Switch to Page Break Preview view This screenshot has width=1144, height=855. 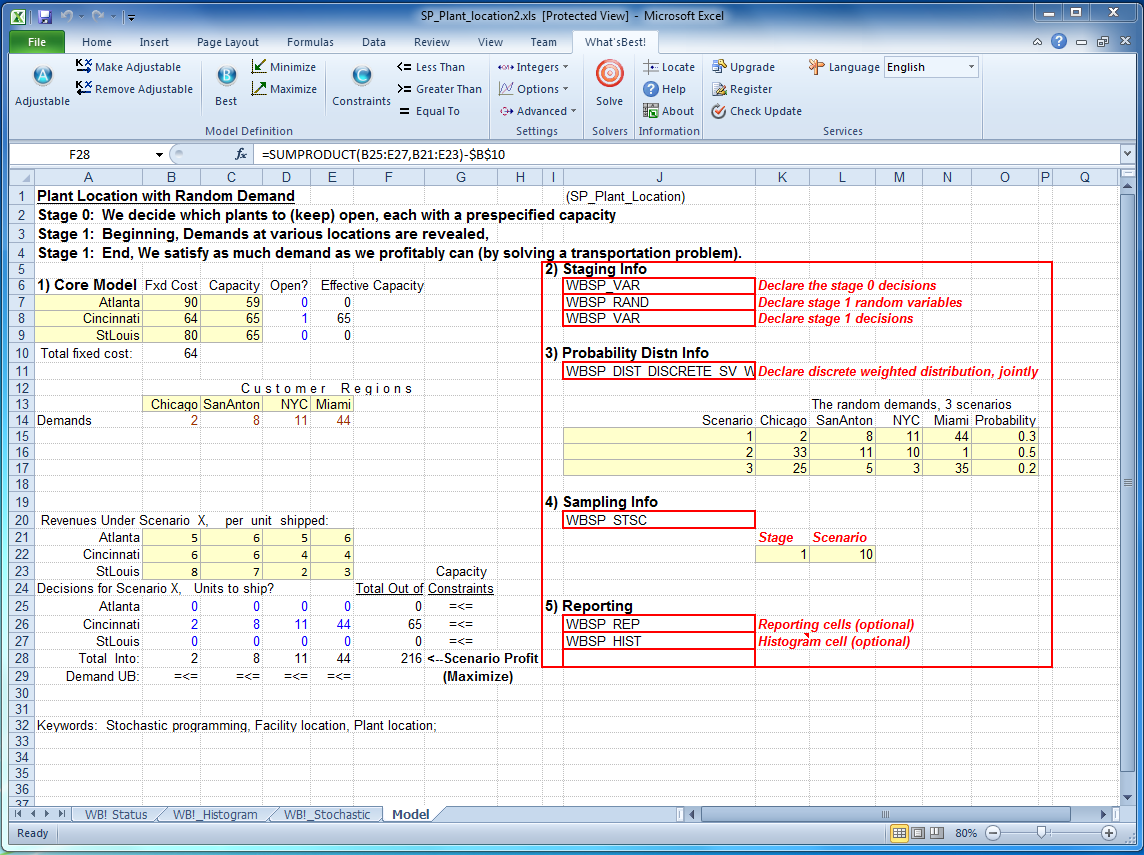pyautogui.click(x=937, y=833)
